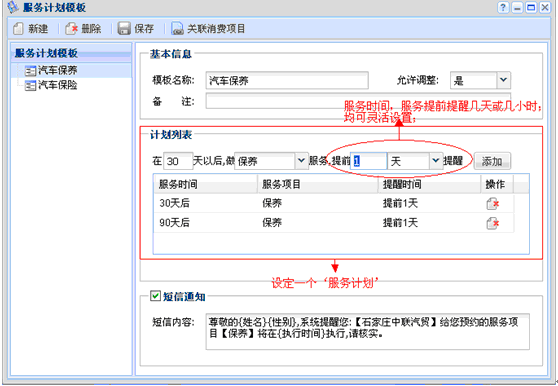558x386 pixels.
Task: Select the 汽车保养 template in the tree
Action: point(51,70)
